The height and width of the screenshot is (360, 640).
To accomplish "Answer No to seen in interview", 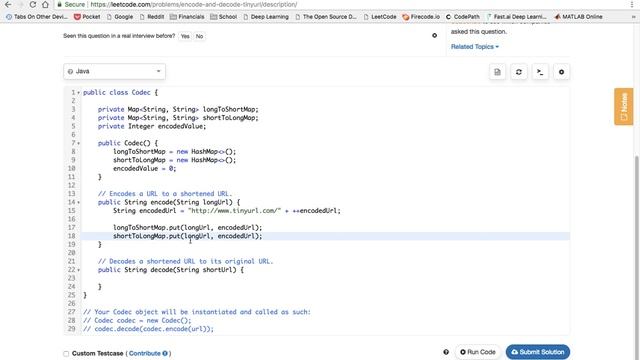I will coord(199,36).
